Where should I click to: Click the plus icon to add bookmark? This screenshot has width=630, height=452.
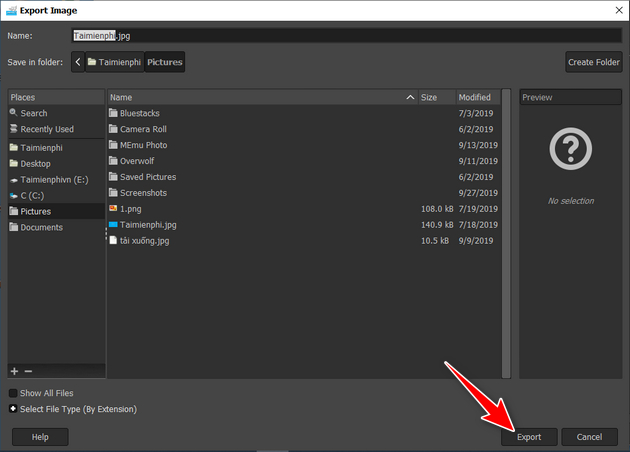coord(14,371)
